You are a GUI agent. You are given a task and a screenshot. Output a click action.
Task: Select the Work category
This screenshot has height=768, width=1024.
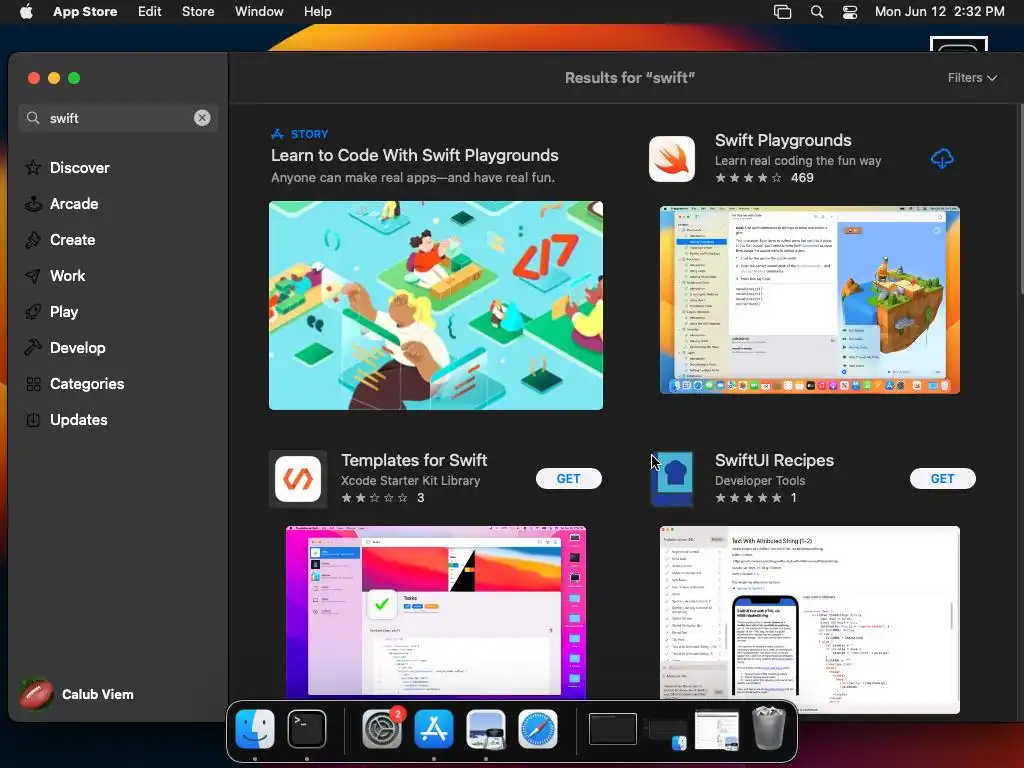tap(56, 276)
